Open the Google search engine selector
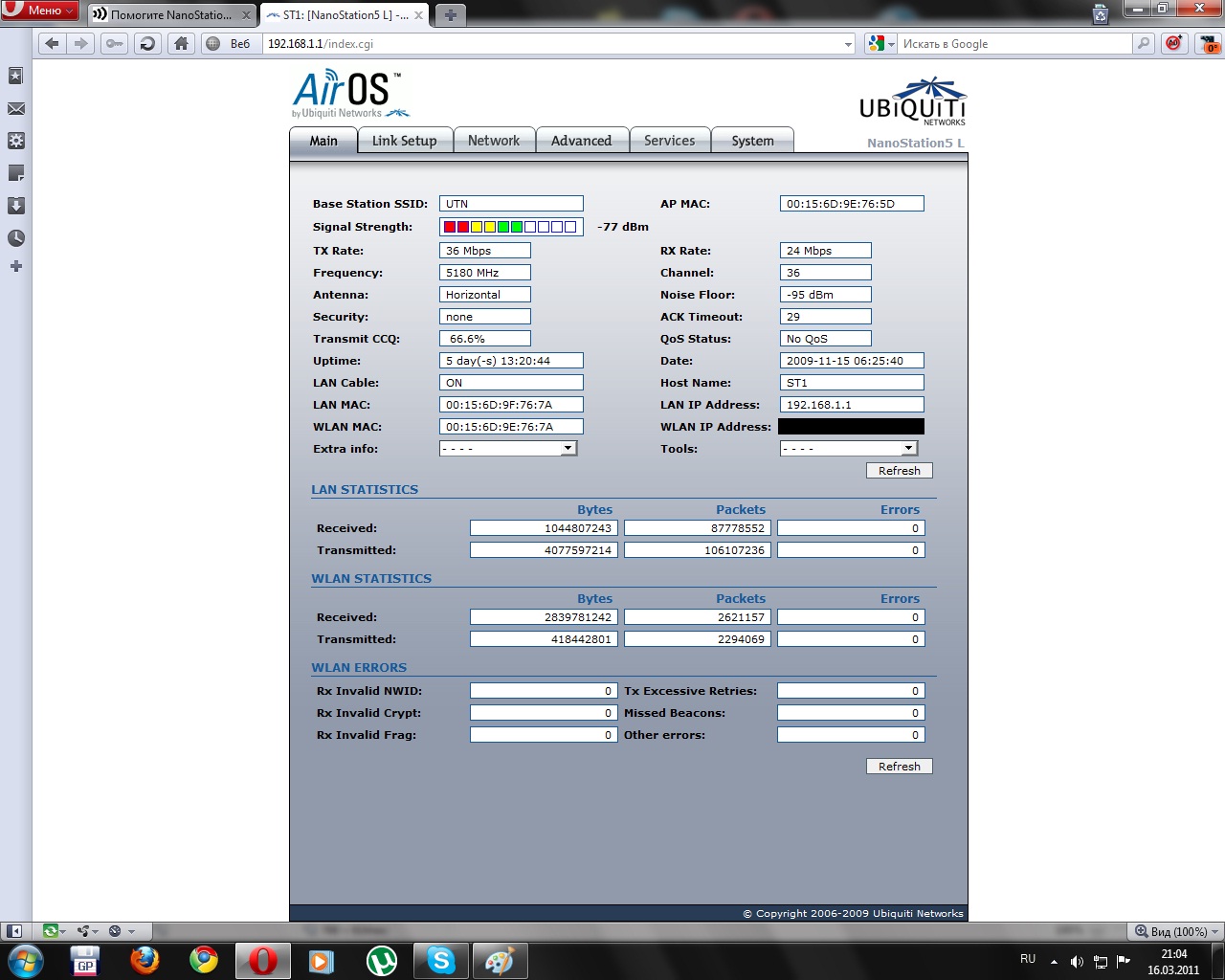The width and height of the screenshot is (1225, 980). (880, 43)
